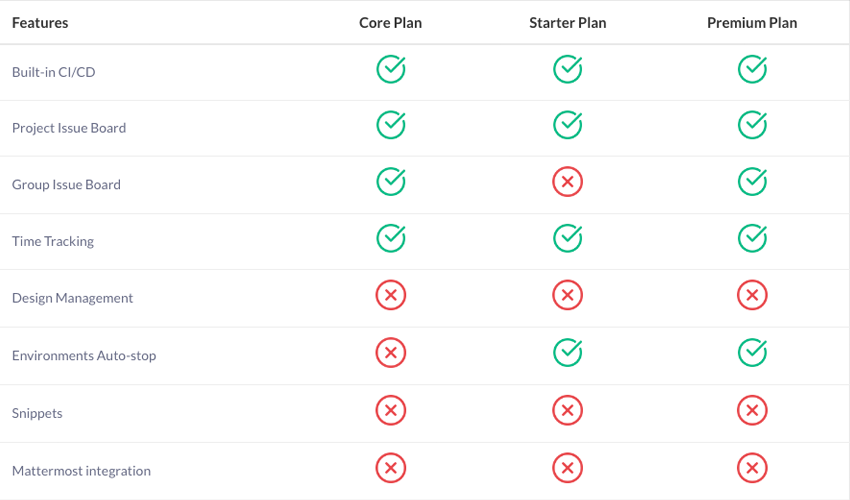Click Premium Plan cross for Snippets
850x500 pixels.
(752, 411)
